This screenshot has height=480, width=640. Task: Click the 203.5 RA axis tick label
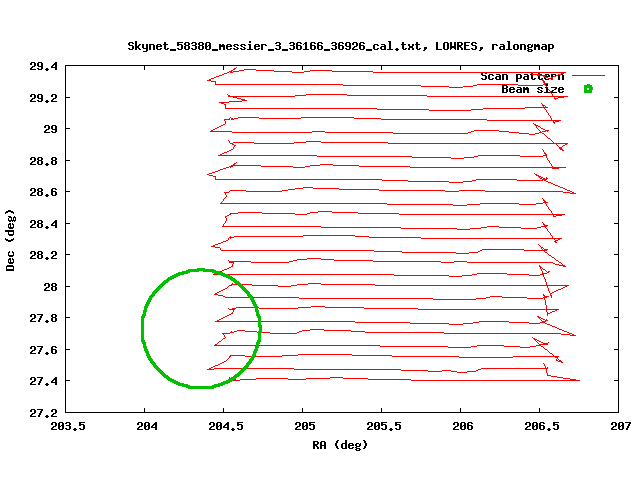coord(68,426)
